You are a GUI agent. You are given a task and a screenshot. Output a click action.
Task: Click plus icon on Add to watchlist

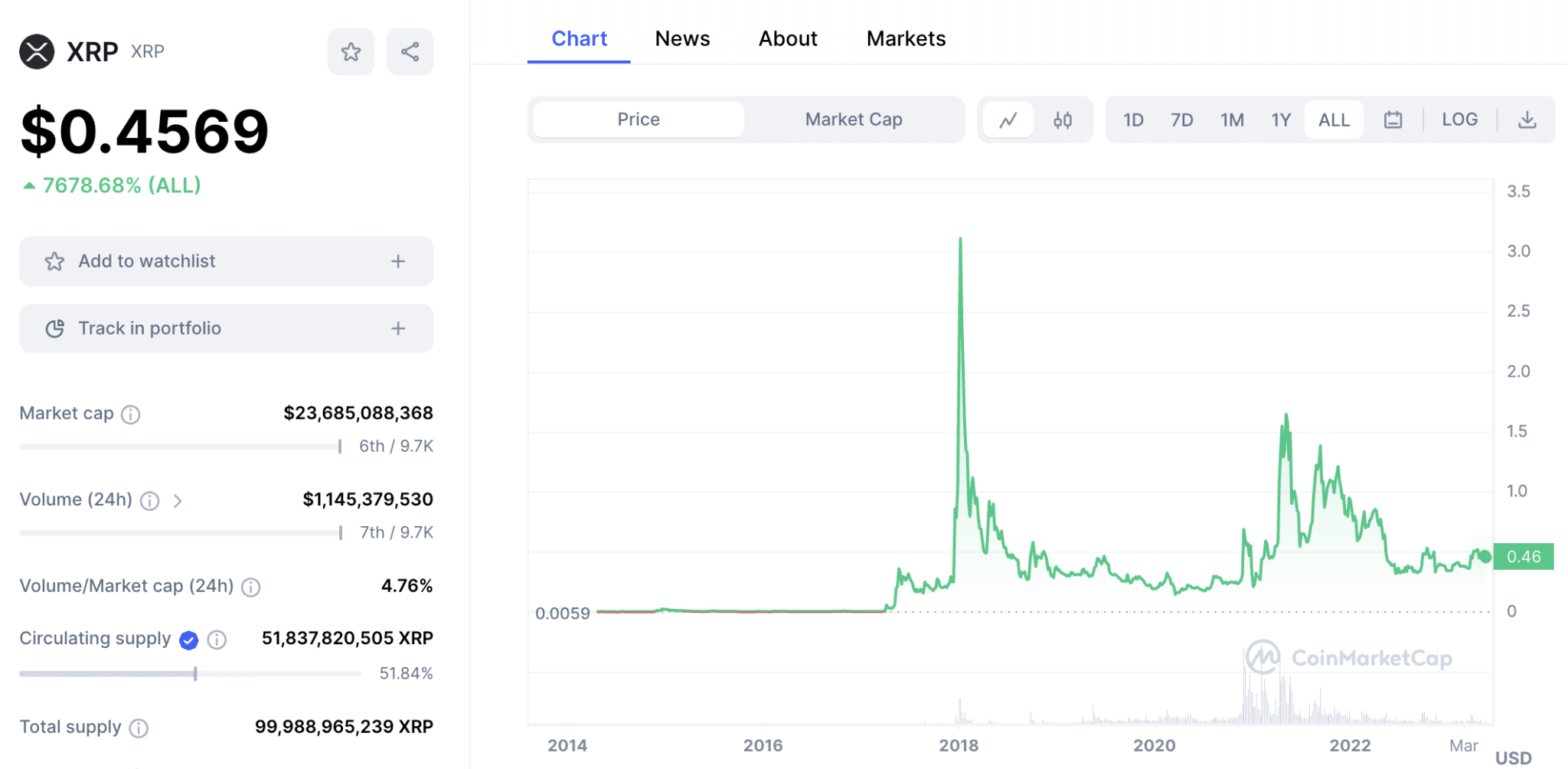[x=398, y=261]
